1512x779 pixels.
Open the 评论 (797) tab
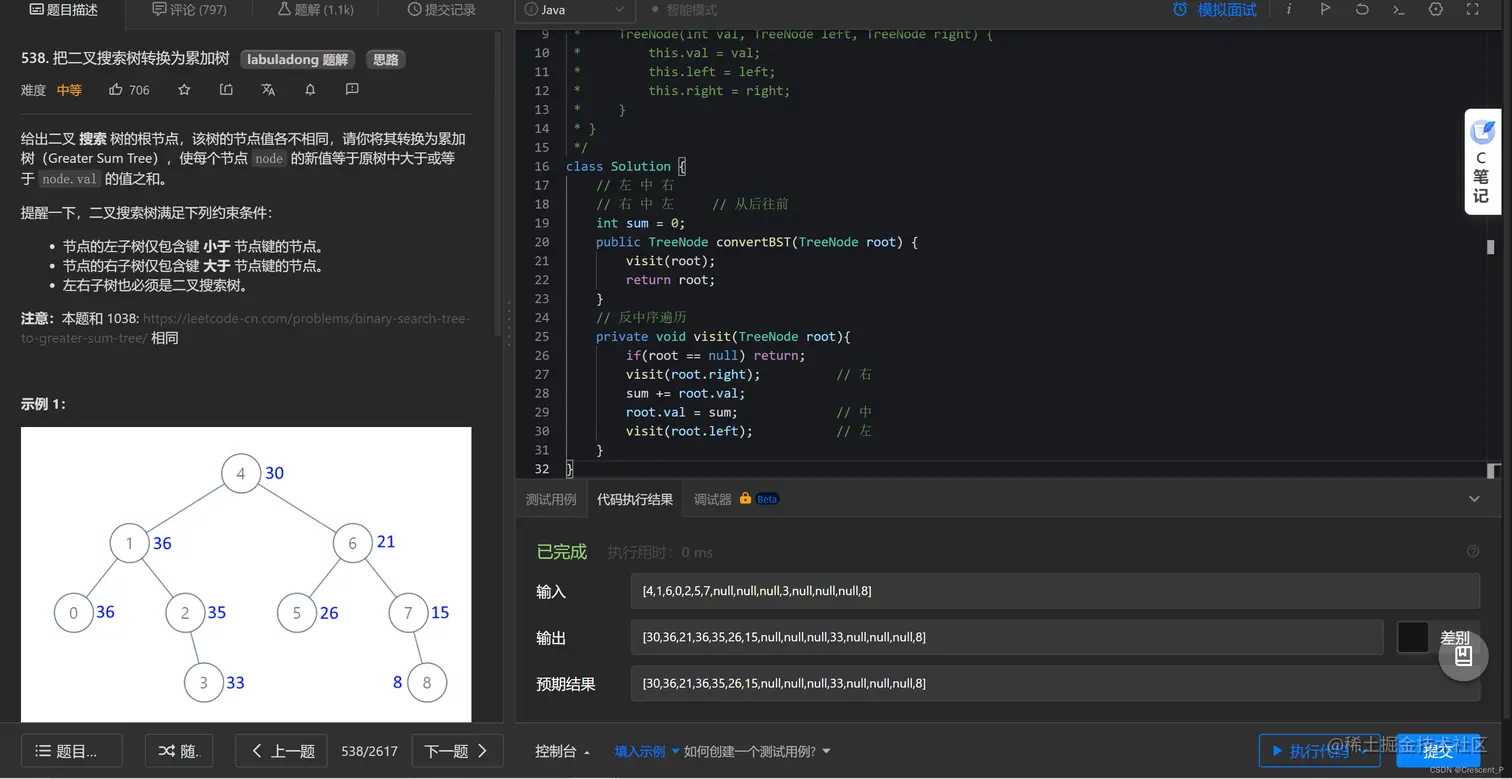click(x=189, y=10)
